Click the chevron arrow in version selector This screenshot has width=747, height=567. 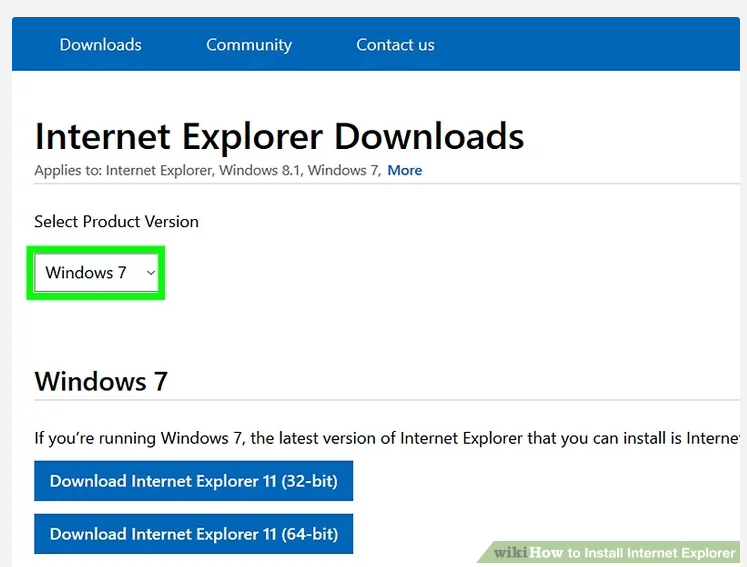[151, 273]
